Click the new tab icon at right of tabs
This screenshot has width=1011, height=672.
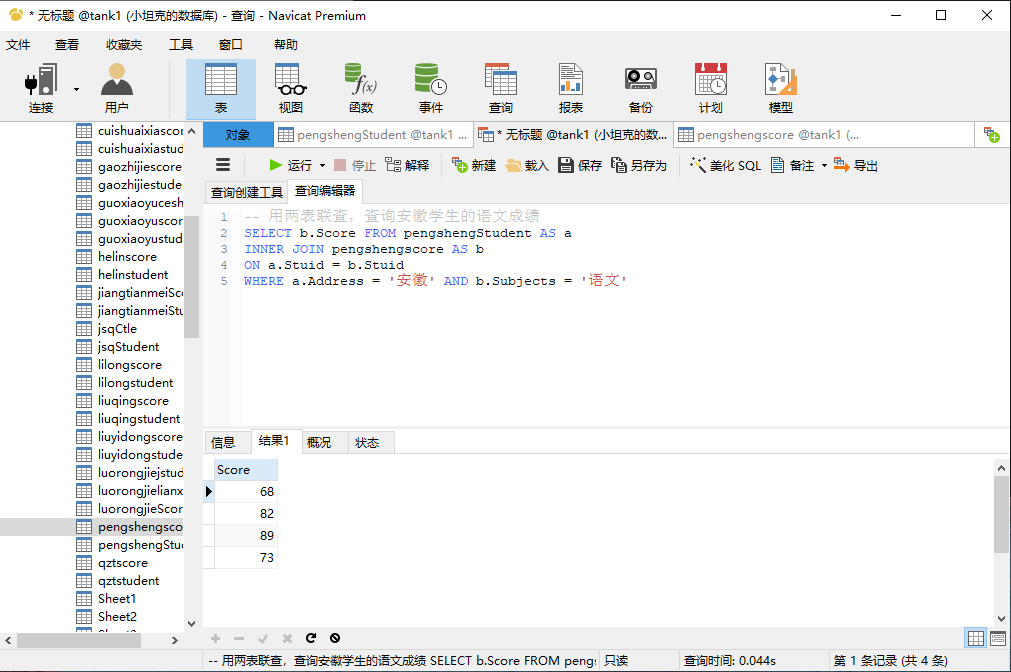[992, 135]
